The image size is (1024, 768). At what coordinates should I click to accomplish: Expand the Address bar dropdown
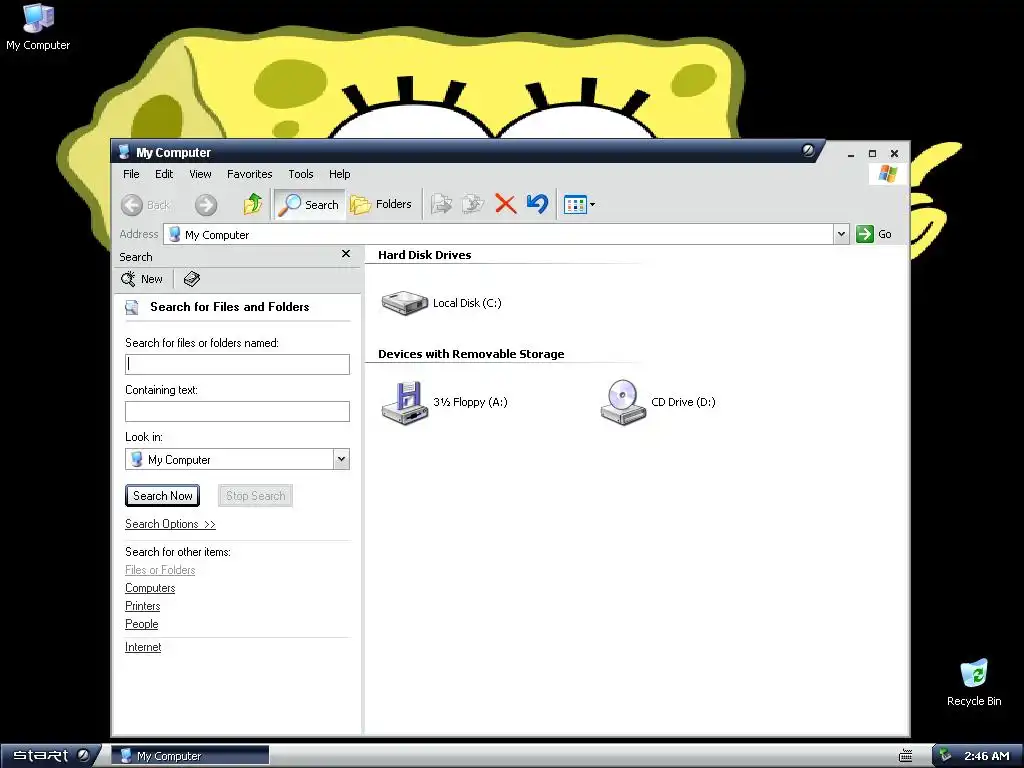pyautogui.click(x=841, y=234)
